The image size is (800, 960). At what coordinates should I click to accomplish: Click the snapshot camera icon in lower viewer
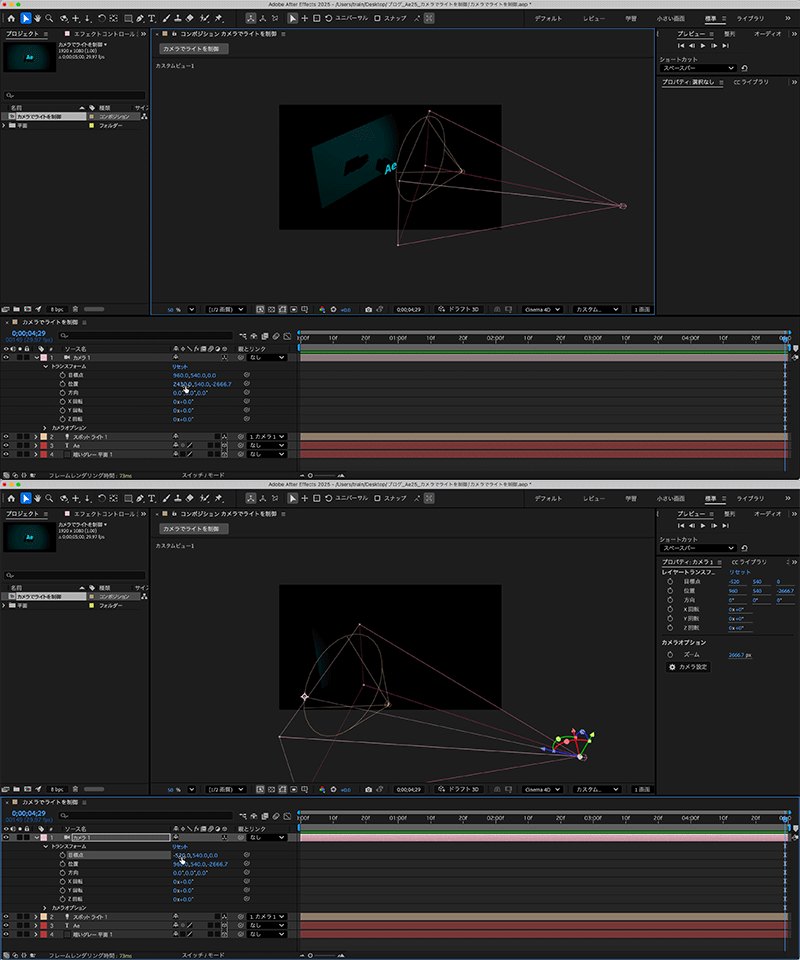[x=368, y=790]
